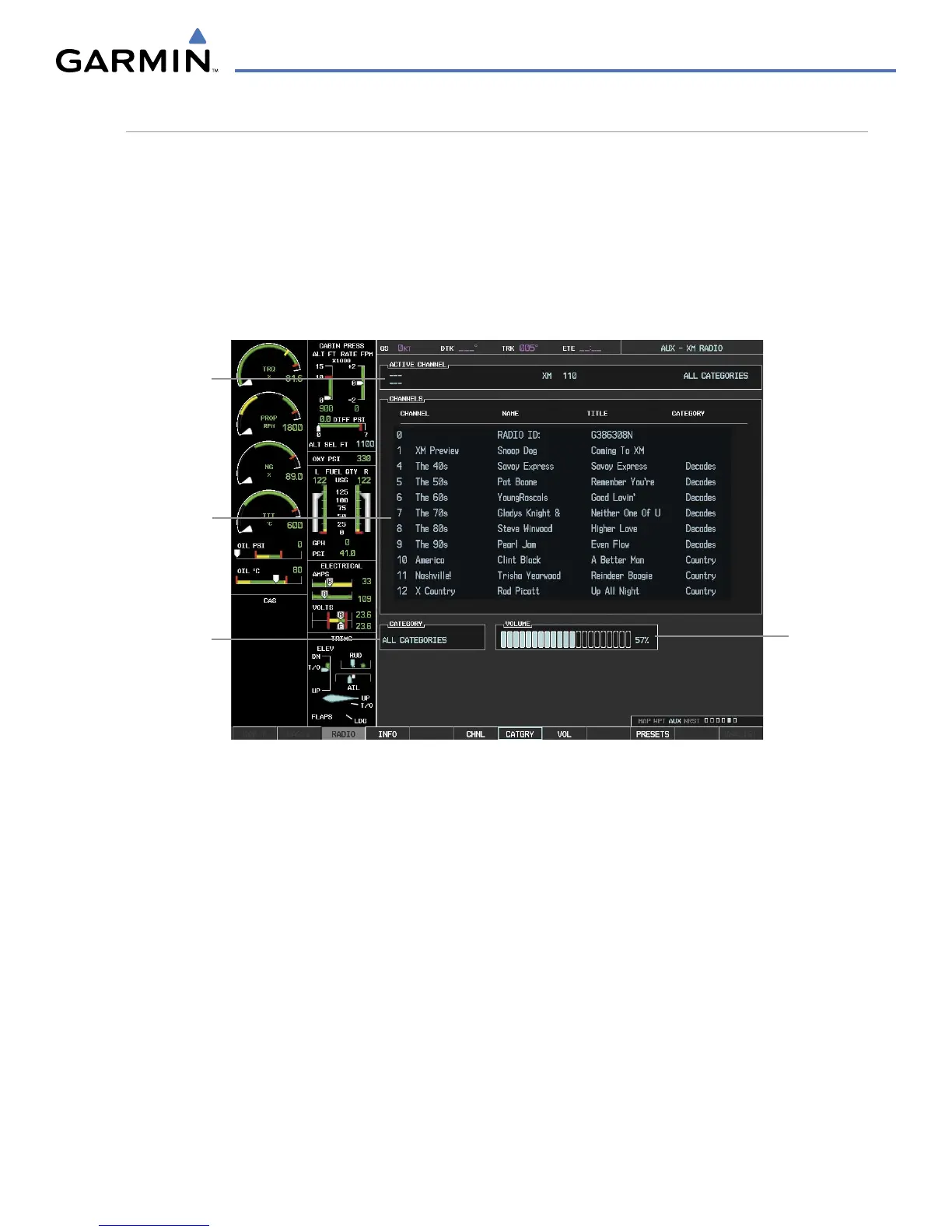Click the RADIO ID value G386308N
The height and width of the screenshot is (1232, 952).
(x=611, y=435)
